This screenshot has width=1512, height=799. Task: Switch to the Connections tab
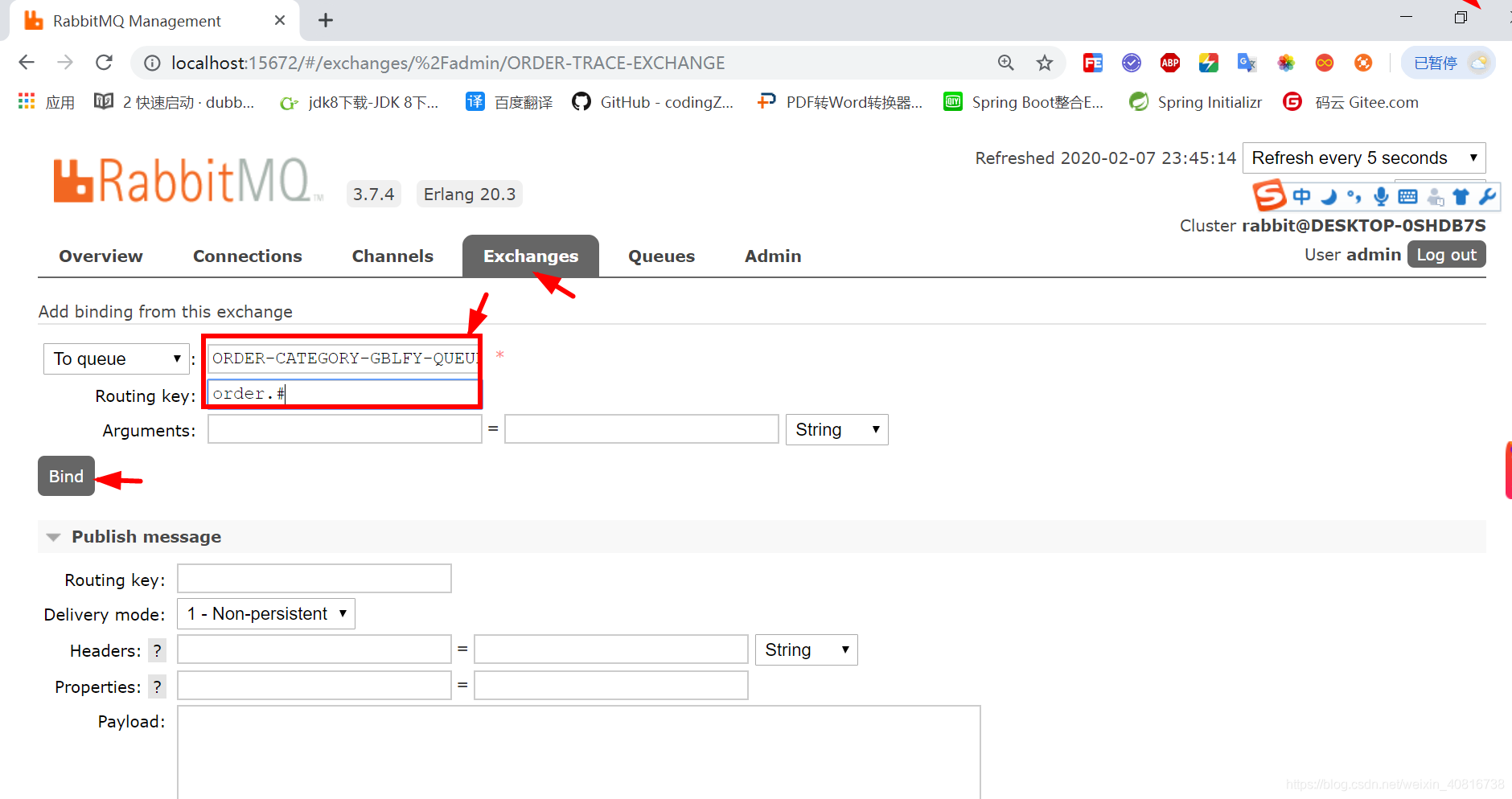(x=248, y=256)
